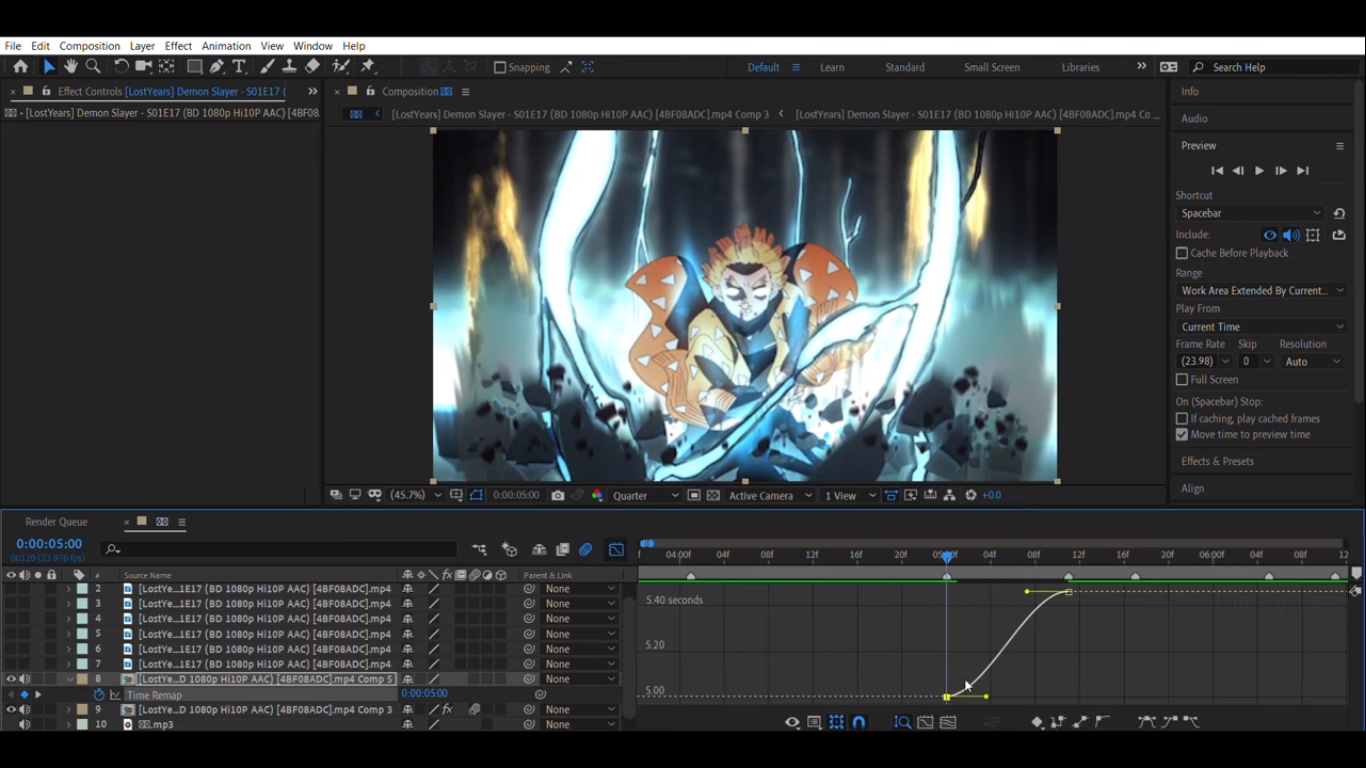Open the Parent & Link dropdown for layer 8
This screenshot has width=1366, height=768.
click(578, 679)
